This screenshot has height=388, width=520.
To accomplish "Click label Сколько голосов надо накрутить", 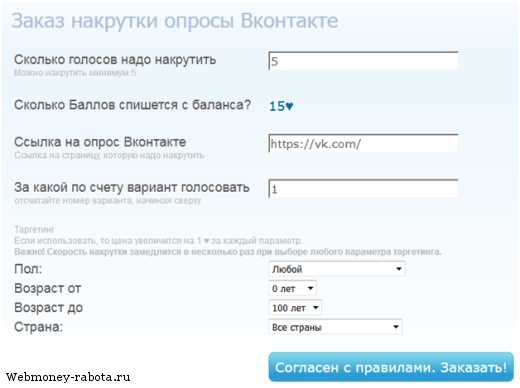I will coord(115,60).
